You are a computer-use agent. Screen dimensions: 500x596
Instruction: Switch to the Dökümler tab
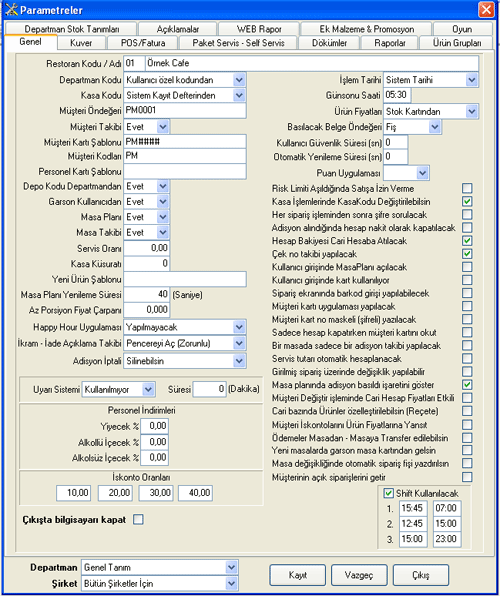click(x=329, y=43)
